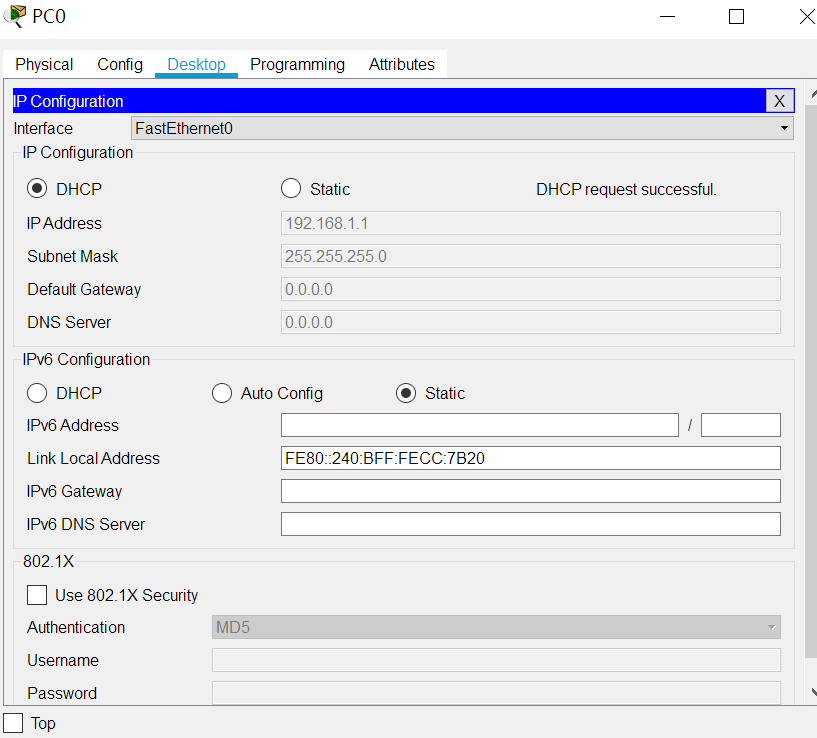Click the Link Local Address field
The width and height of the screenshot is (817, 738).
click(530, 458)
